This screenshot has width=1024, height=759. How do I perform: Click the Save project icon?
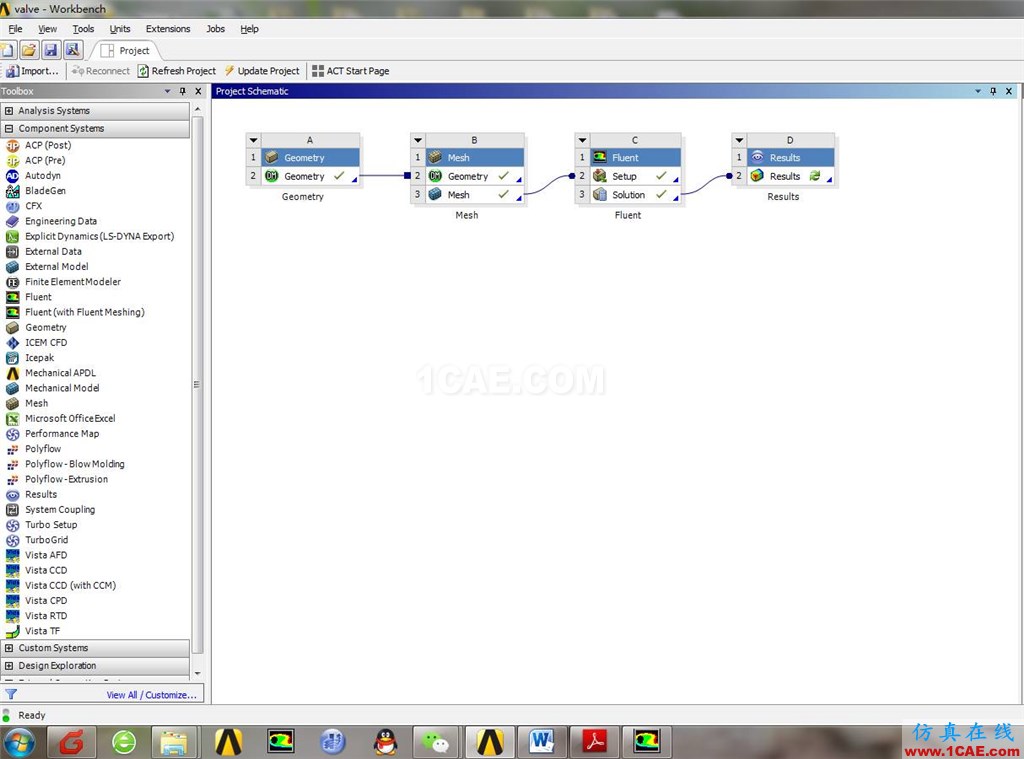click(x=51, y=50)
